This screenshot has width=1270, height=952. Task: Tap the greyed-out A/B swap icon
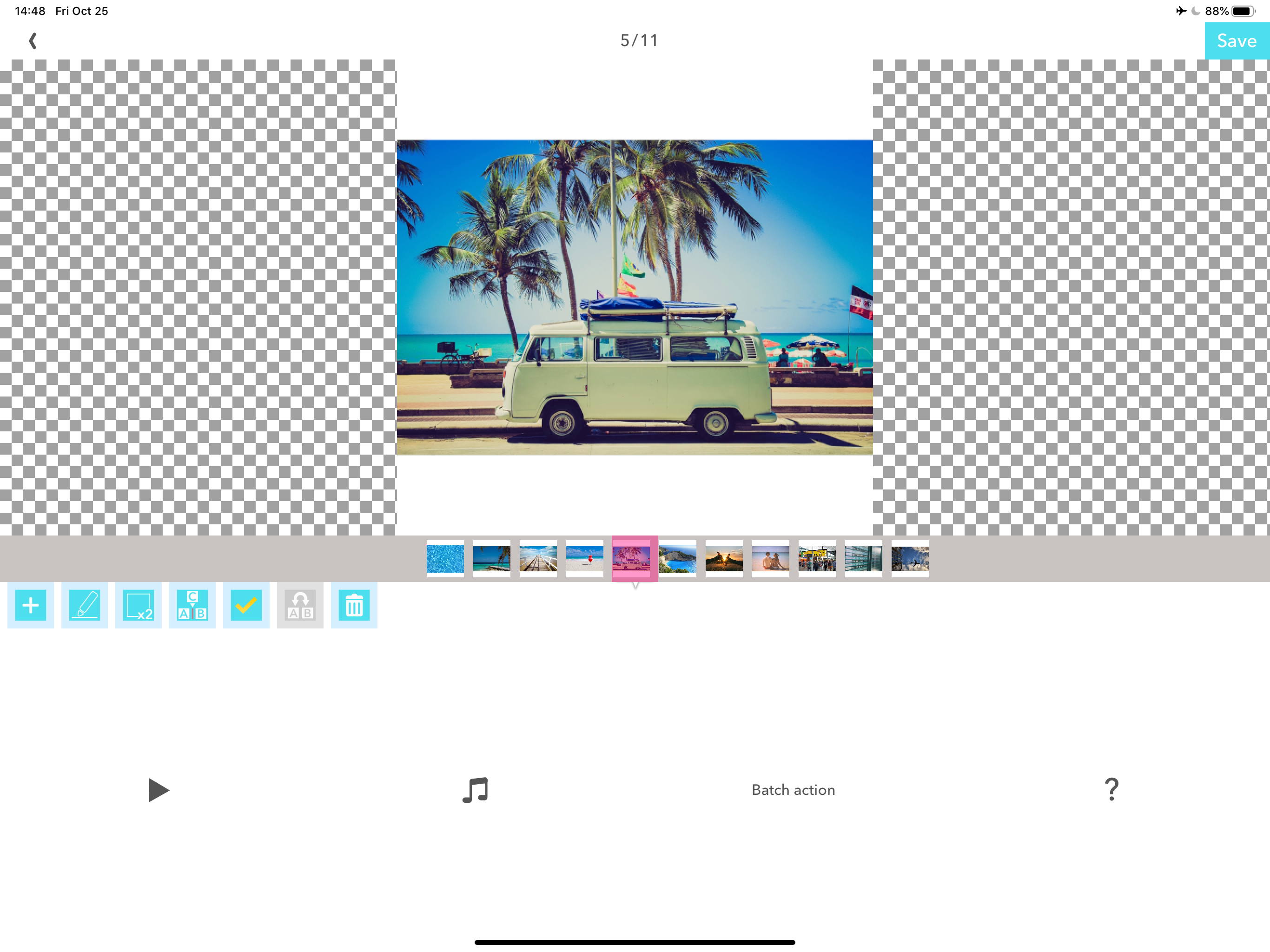[300, 605]
